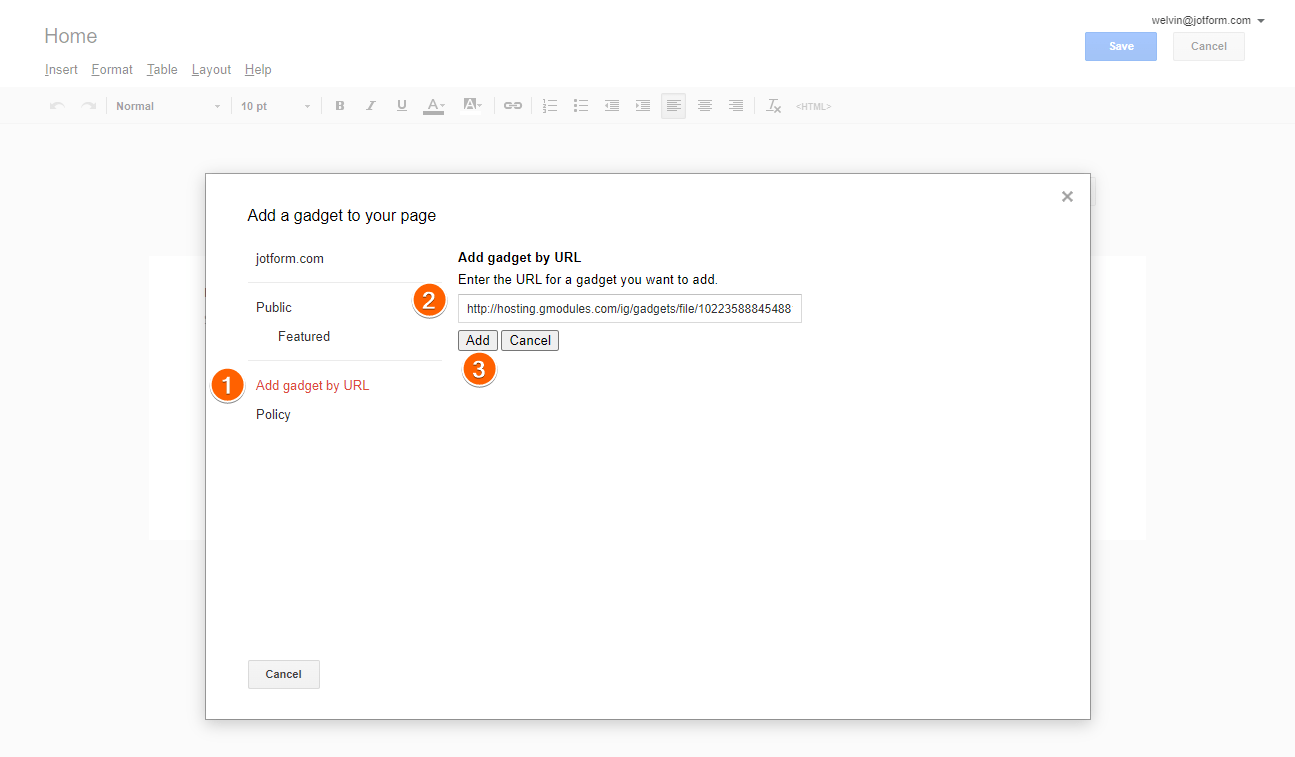Open the welvin@jotform.com account dropdown
Image resolution: width=1295 pixels, height=757 pixels.
point(1208,20)
